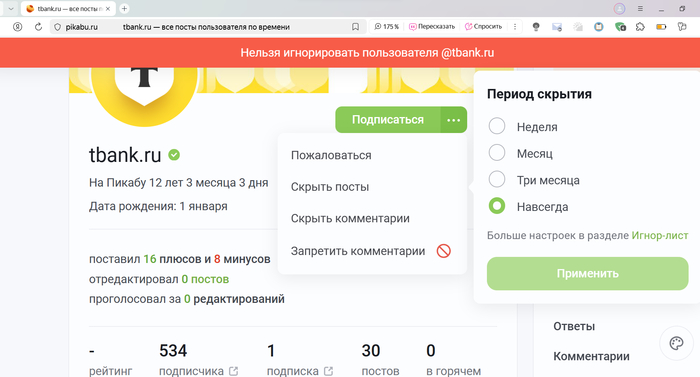Screen dimensions: 700x377
Task: Open a new browser tab
Action: [x=125, y=8]
